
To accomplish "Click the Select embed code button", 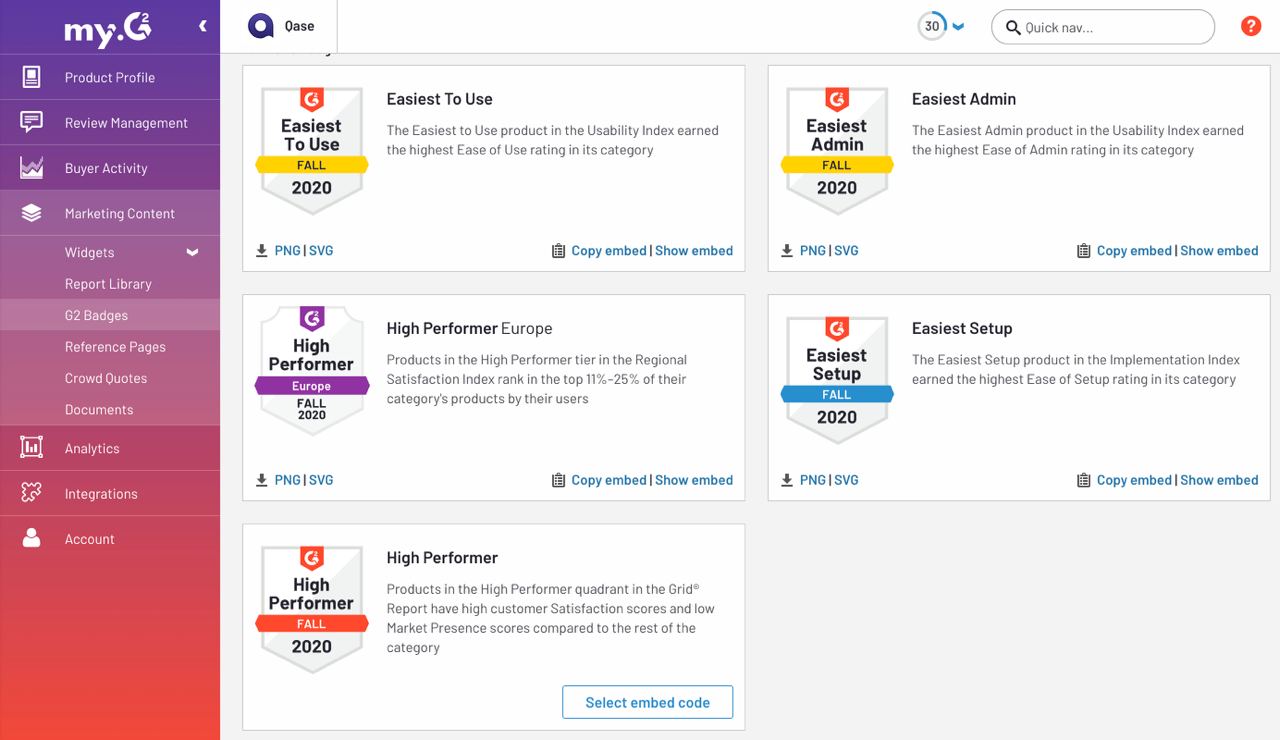I will (x=647, y=702).
